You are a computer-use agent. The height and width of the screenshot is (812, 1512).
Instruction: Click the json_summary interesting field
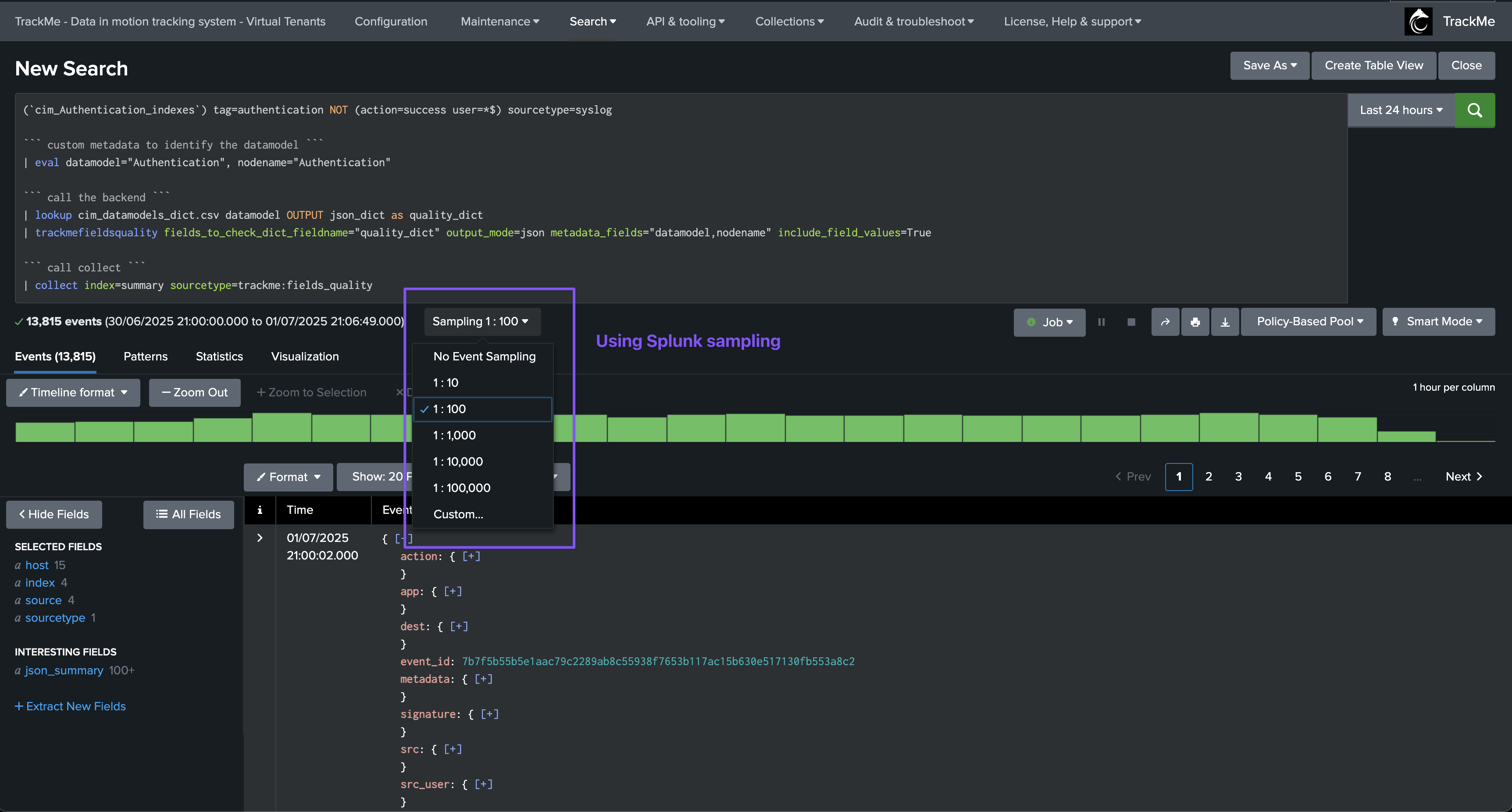tap(64, 671)
